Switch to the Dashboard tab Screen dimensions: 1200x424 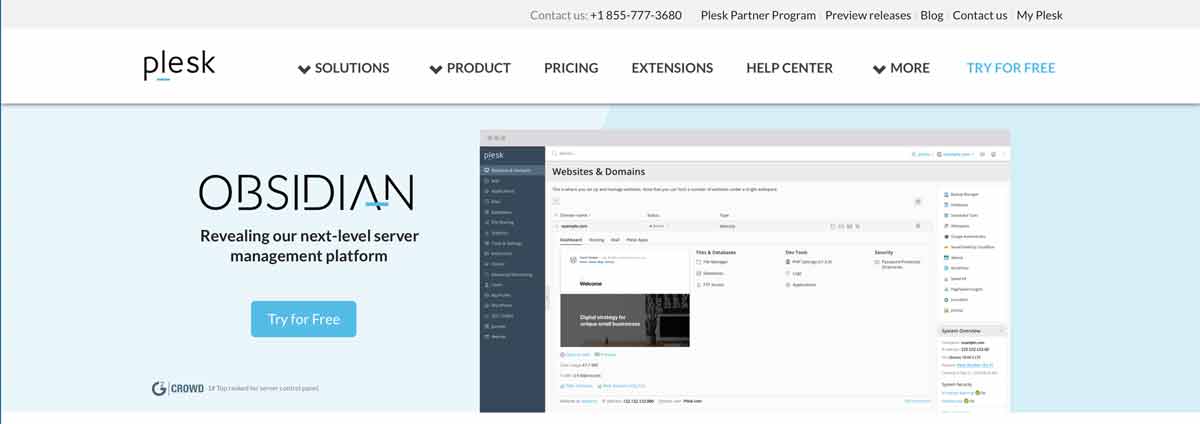570,240
